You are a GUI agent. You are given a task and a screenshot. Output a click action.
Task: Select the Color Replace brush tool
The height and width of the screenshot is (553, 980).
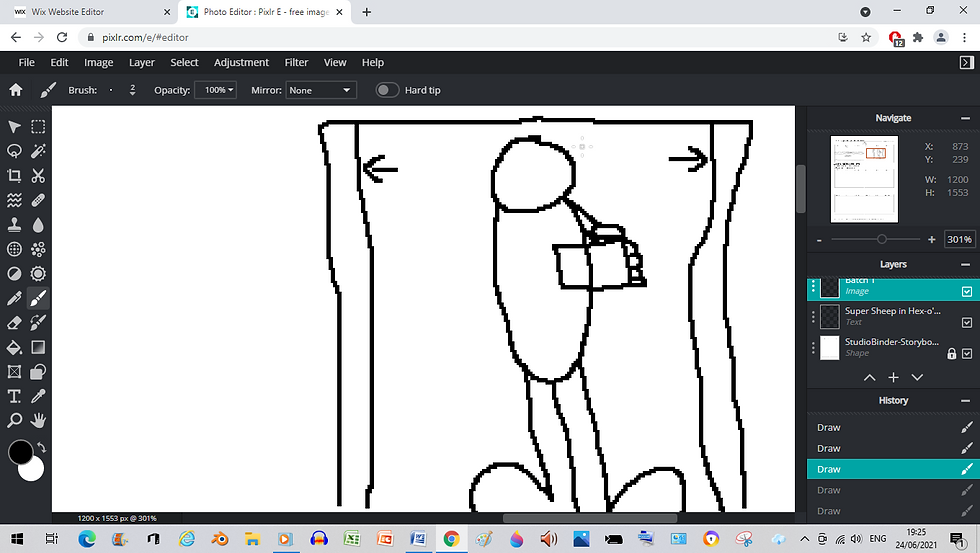(38, 322)
